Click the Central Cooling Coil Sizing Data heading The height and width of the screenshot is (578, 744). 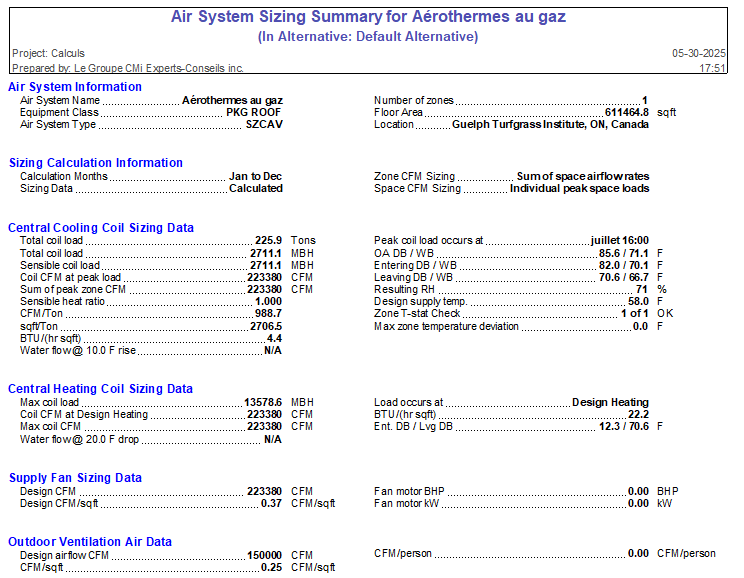[101, 228]
